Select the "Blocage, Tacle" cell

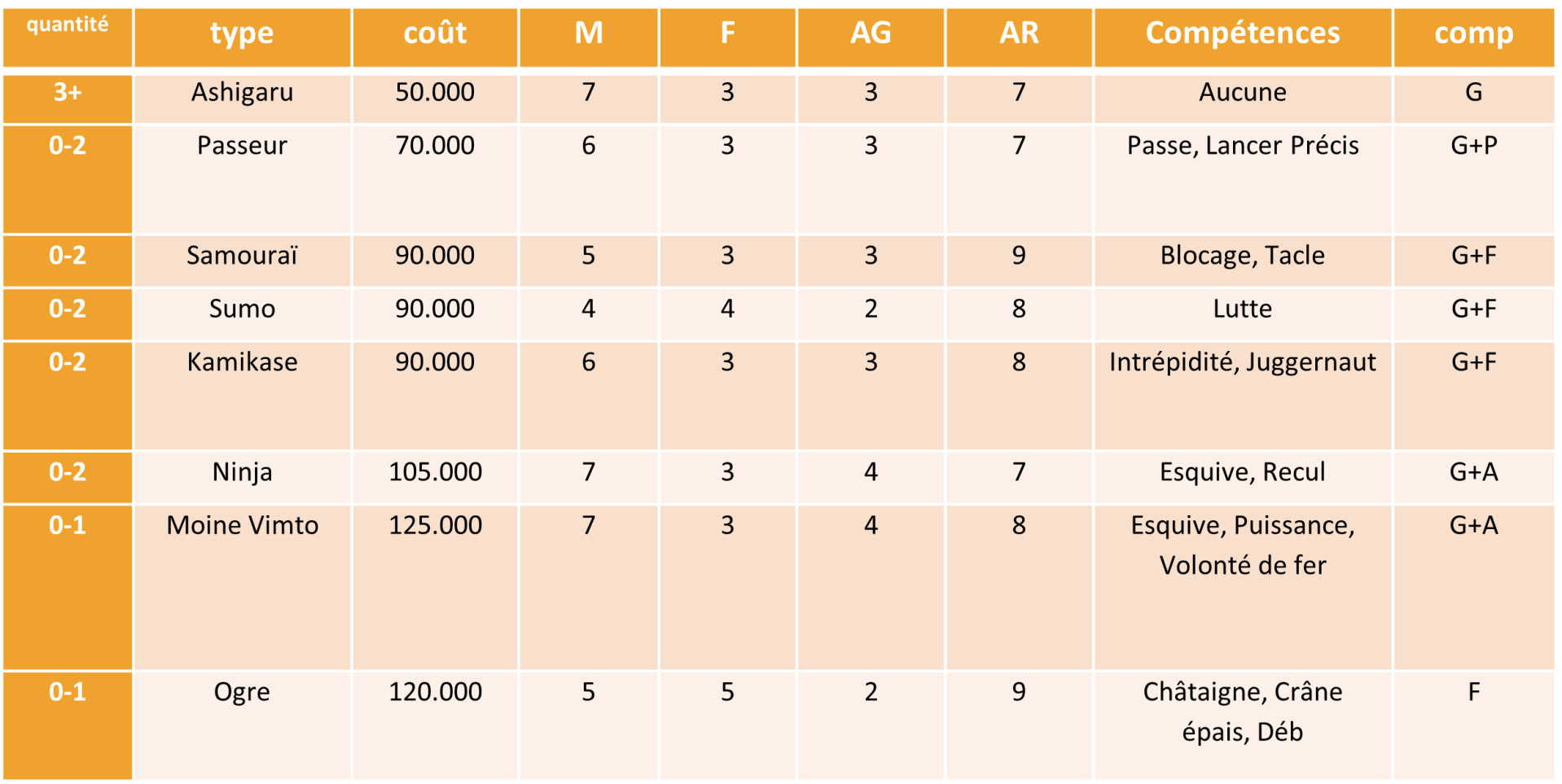[x=1242, y=256]
